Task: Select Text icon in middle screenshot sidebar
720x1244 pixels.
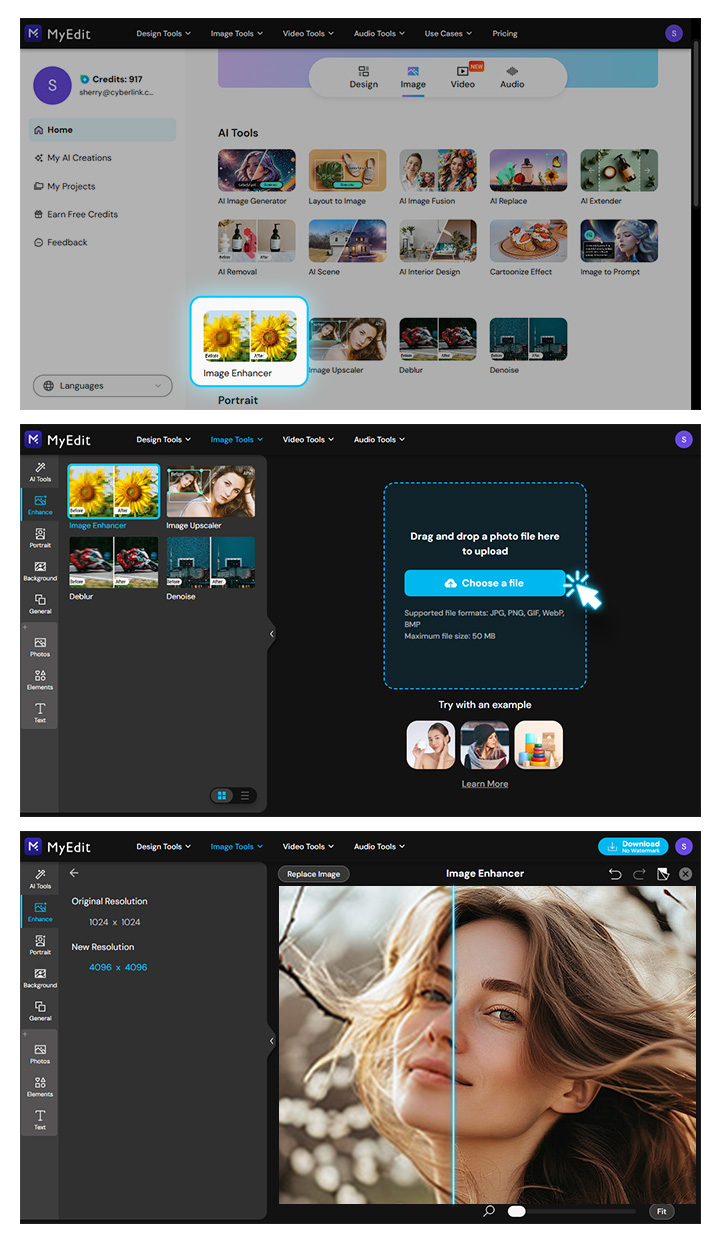Action: coord(40,713)
